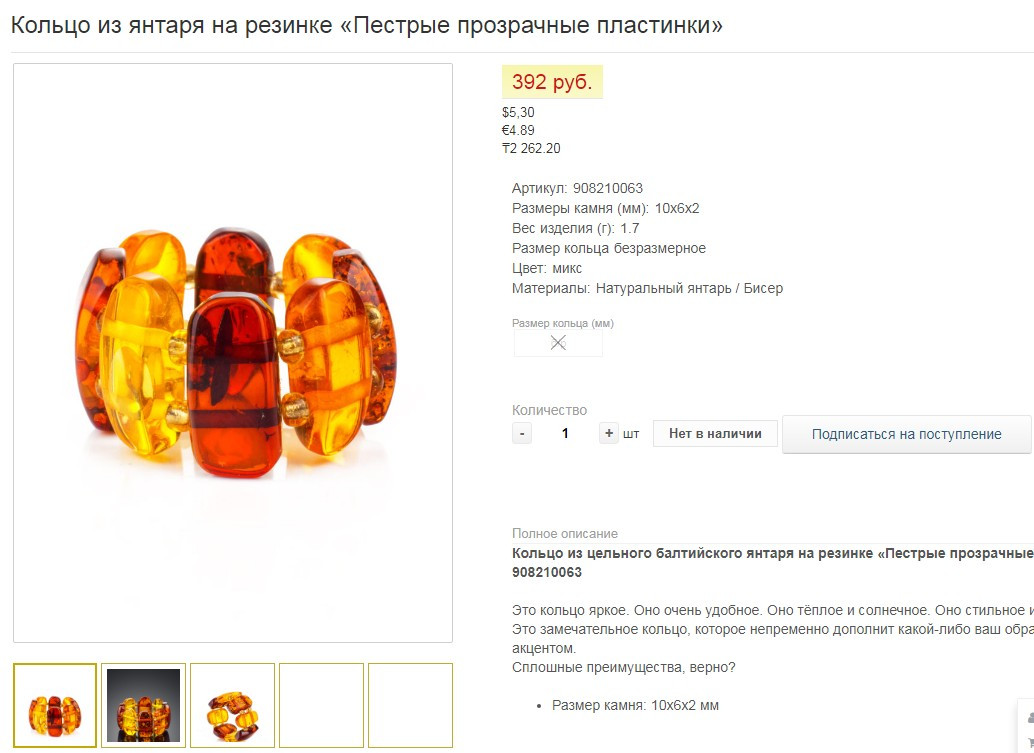Click the product title heading
The width and height of the screenshot is (1034, 753).
coord(367,26)
